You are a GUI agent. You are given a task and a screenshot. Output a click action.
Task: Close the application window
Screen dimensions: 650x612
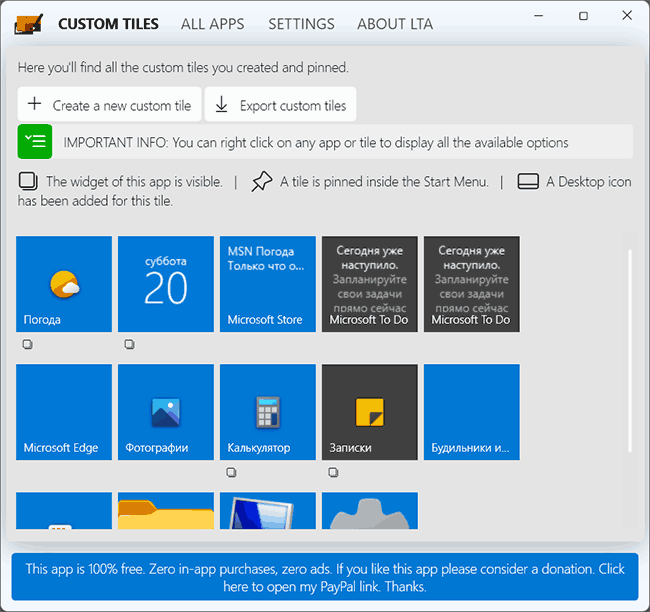click(x=627, y=15)
